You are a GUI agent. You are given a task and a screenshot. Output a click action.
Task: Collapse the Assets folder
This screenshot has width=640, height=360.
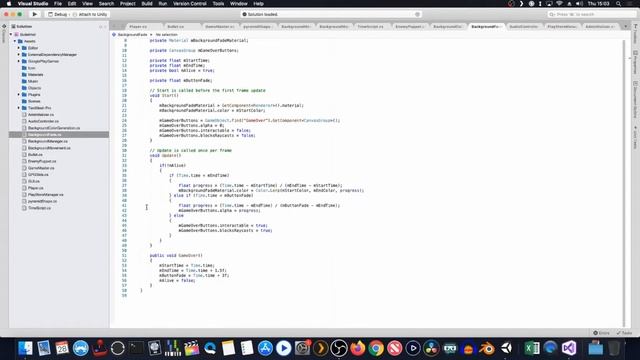tap(15, 41)
